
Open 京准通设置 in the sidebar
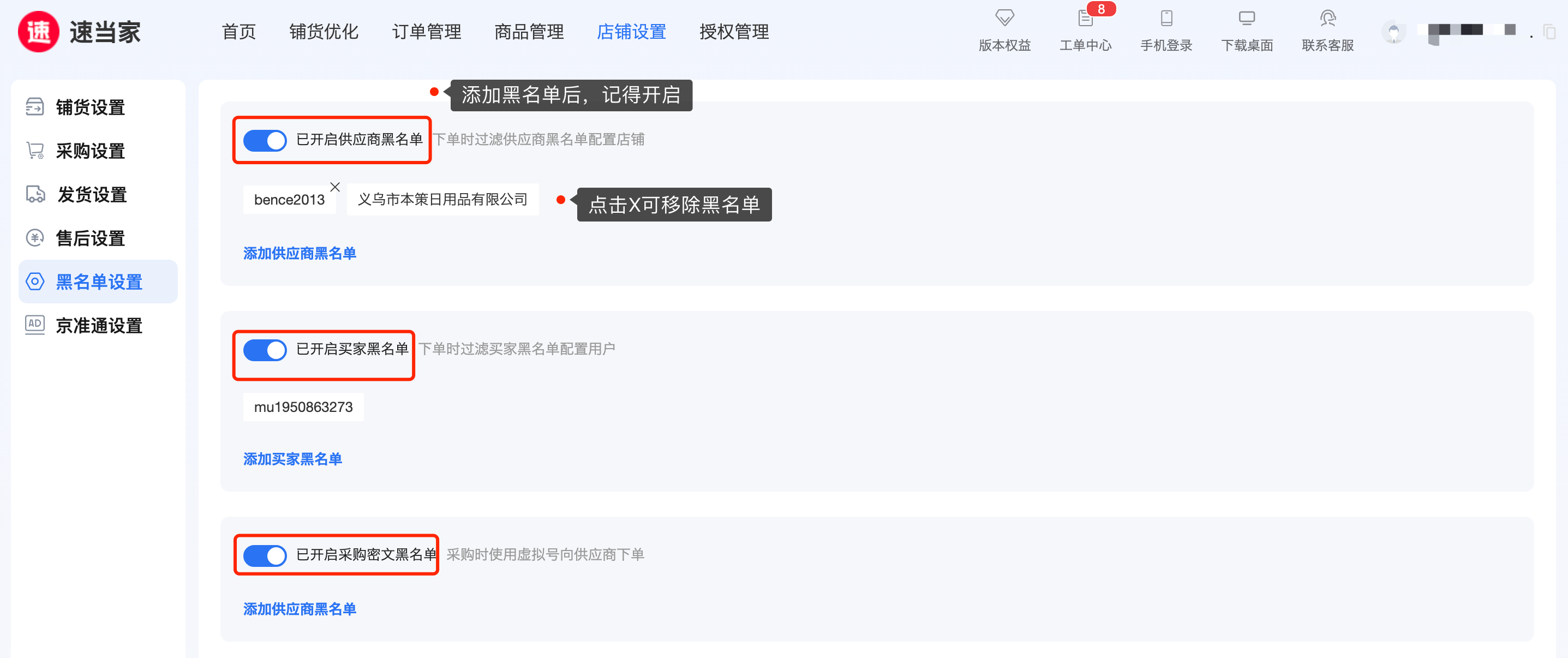pos(99,326)
